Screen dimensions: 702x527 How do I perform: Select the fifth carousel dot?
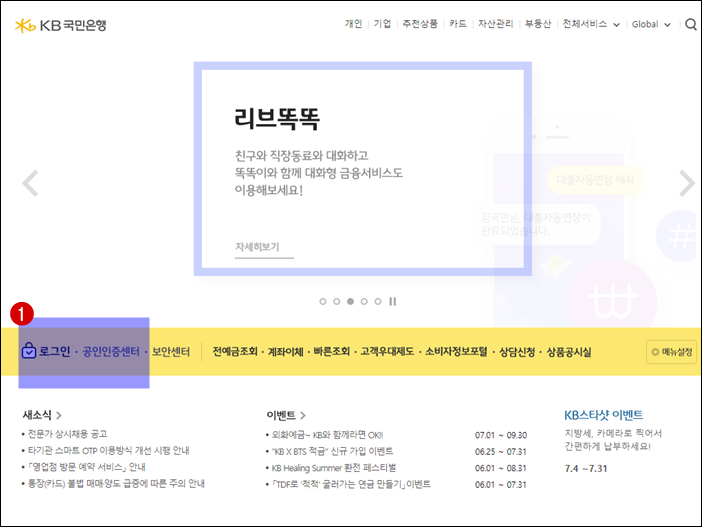378,301
